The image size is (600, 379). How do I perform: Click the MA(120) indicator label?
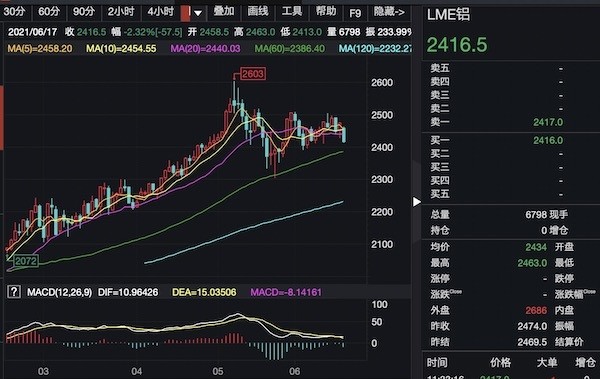[x=375, y=49]
